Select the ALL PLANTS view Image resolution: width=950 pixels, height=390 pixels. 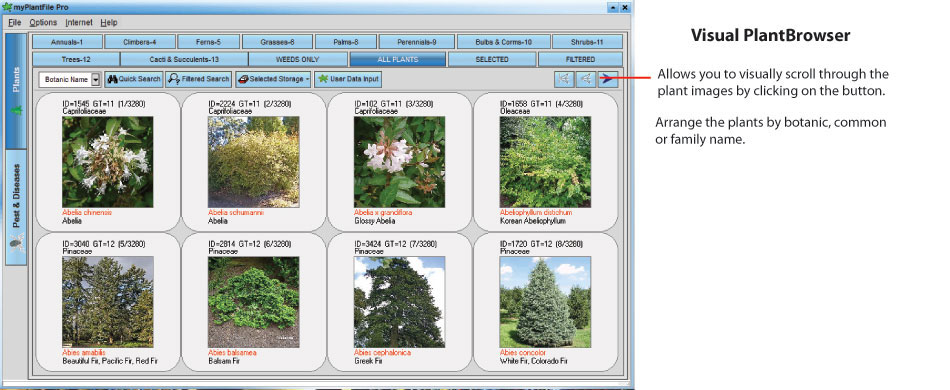[x=397, y=59]
